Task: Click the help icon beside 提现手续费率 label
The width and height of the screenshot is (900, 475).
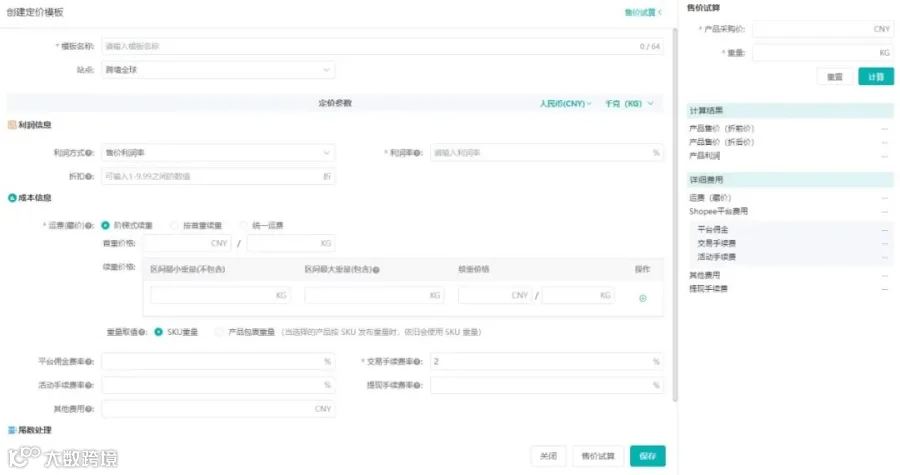Action: pos(417,386)
